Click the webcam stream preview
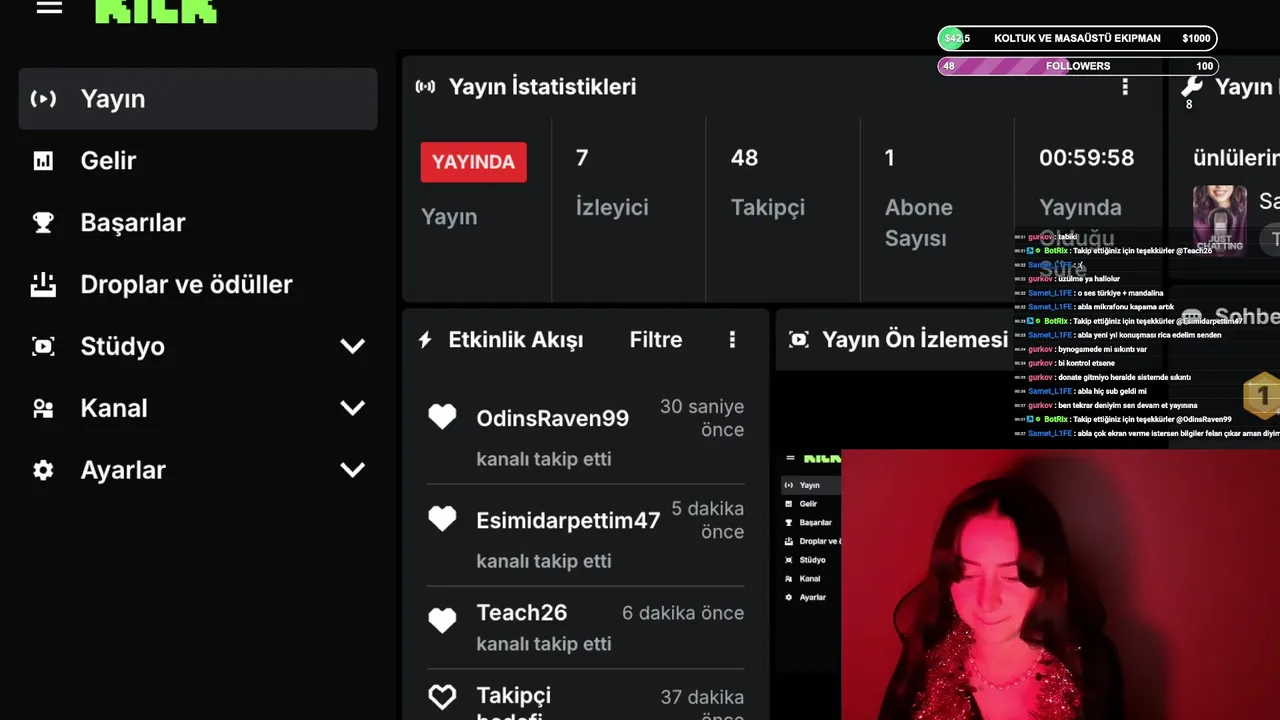 [1060, 585]
